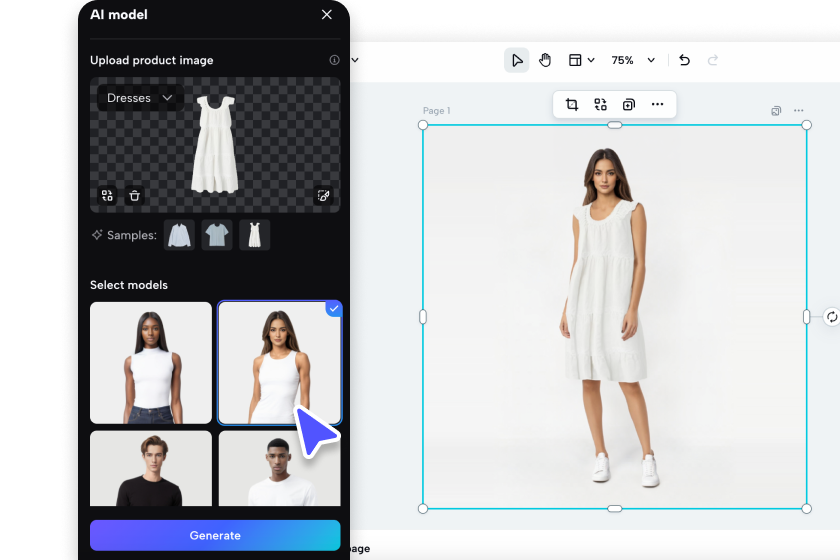Click the top-left corner handle of image
This screenshot has height=560, width=840.
pyautogui.click(x=423, y=125)
